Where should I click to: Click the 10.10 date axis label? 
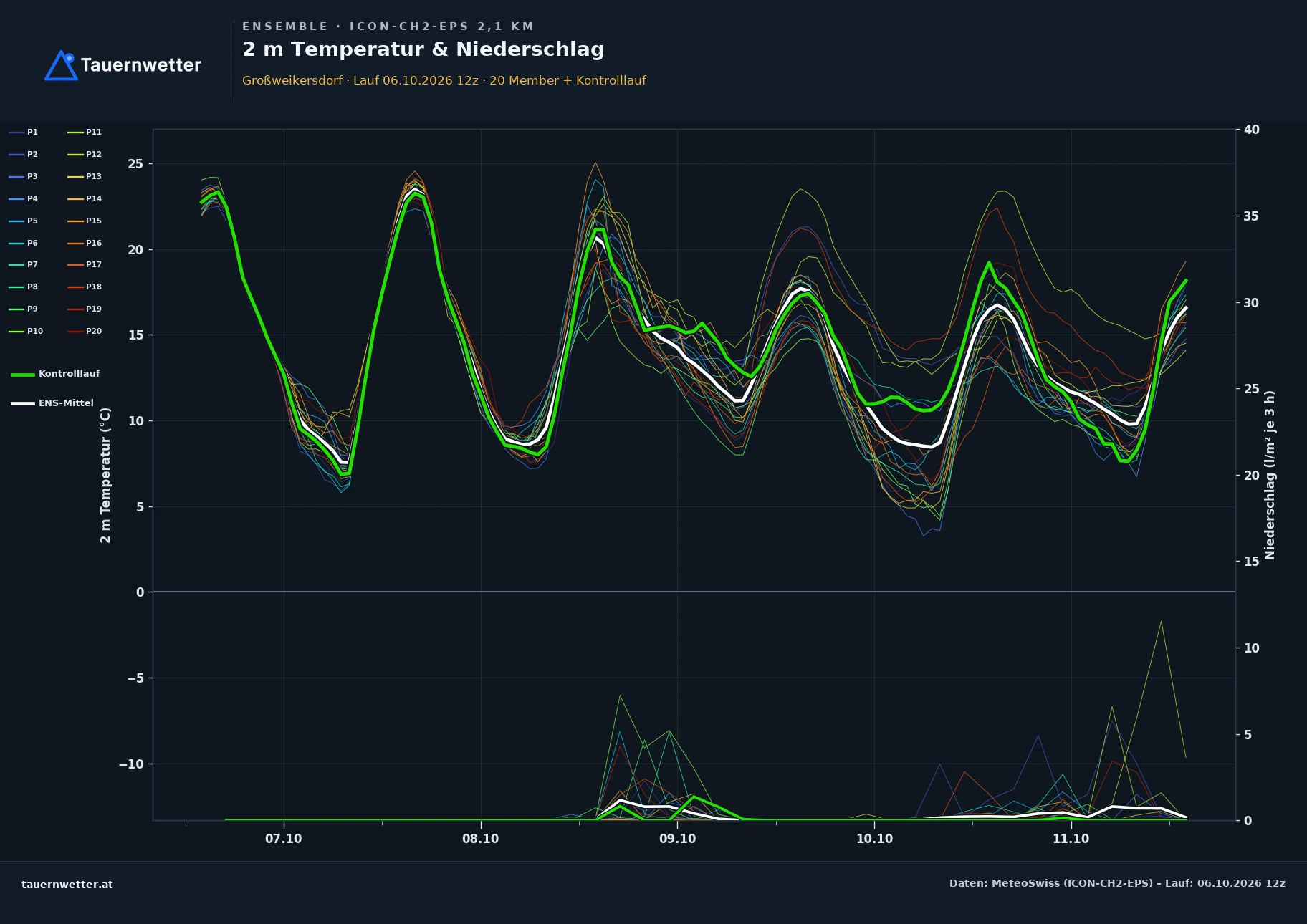click(875, 839)
